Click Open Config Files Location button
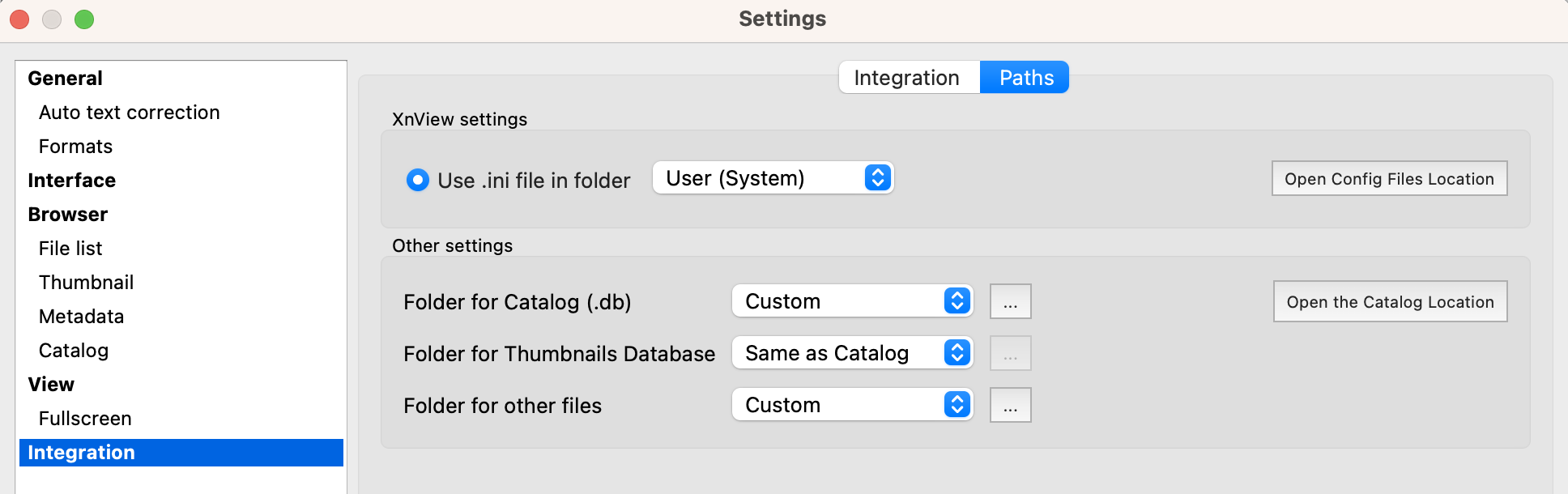1568x494 pixels. 1389,179
